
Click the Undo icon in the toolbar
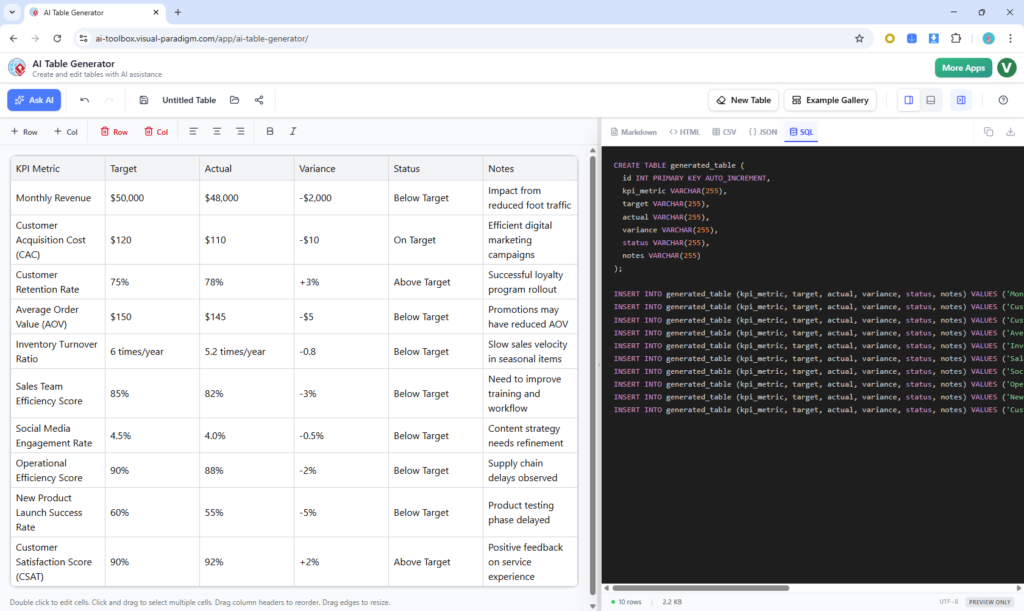(x=84, y=100)
